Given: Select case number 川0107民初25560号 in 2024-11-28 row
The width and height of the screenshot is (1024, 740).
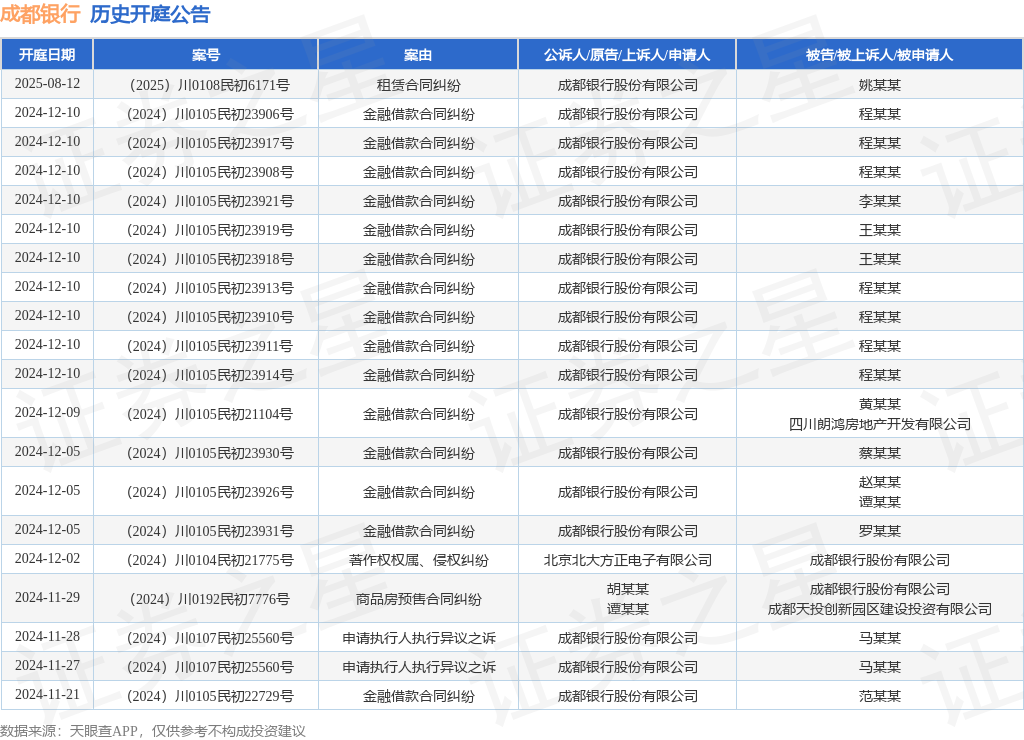Looking at the screenshot, I should [x=210, y=639].
